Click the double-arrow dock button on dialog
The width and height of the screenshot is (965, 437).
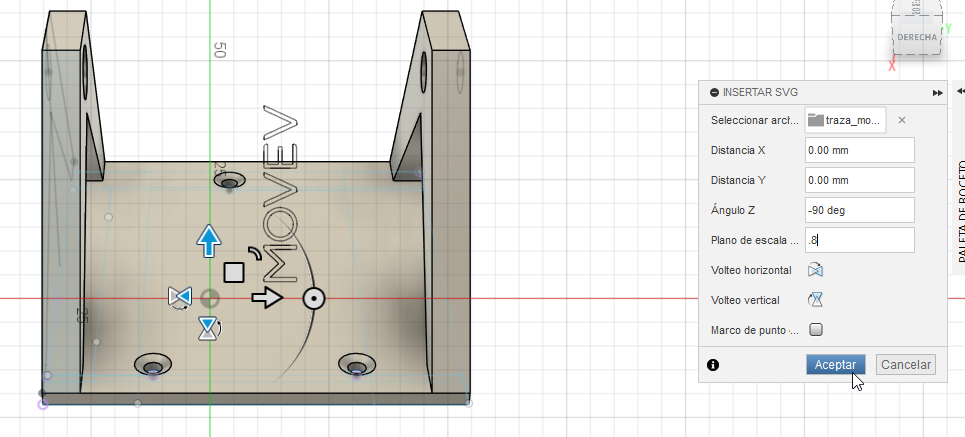coord(937,92)
